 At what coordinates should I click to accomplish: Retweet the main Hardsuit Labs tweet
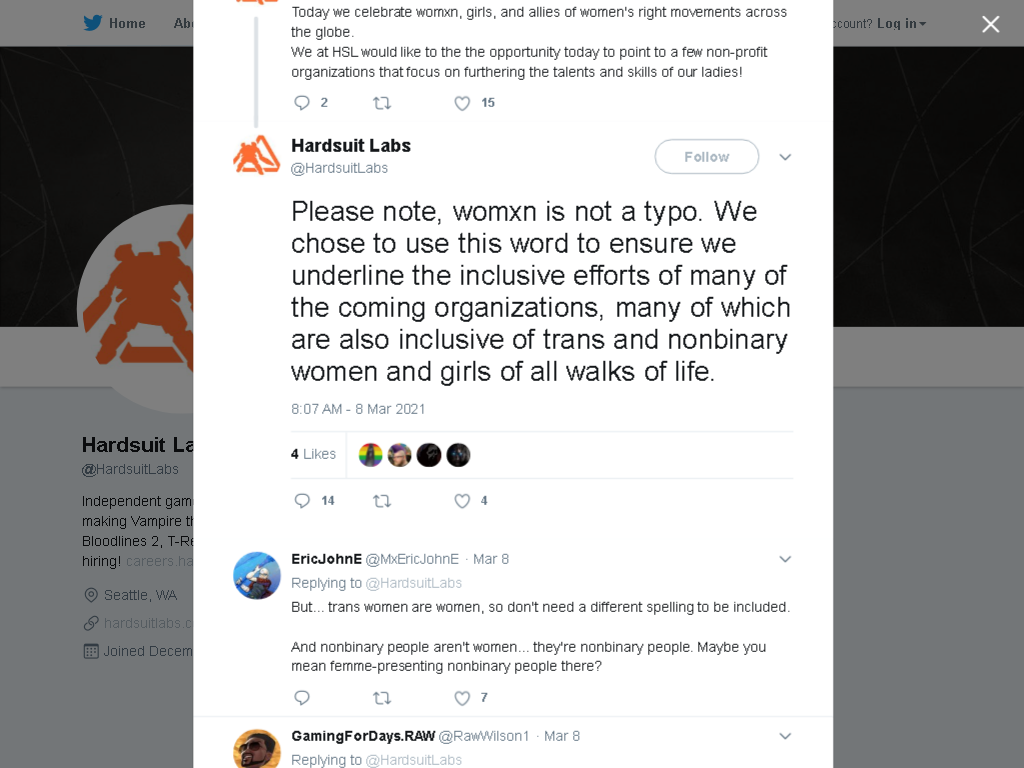coord(382,501)
